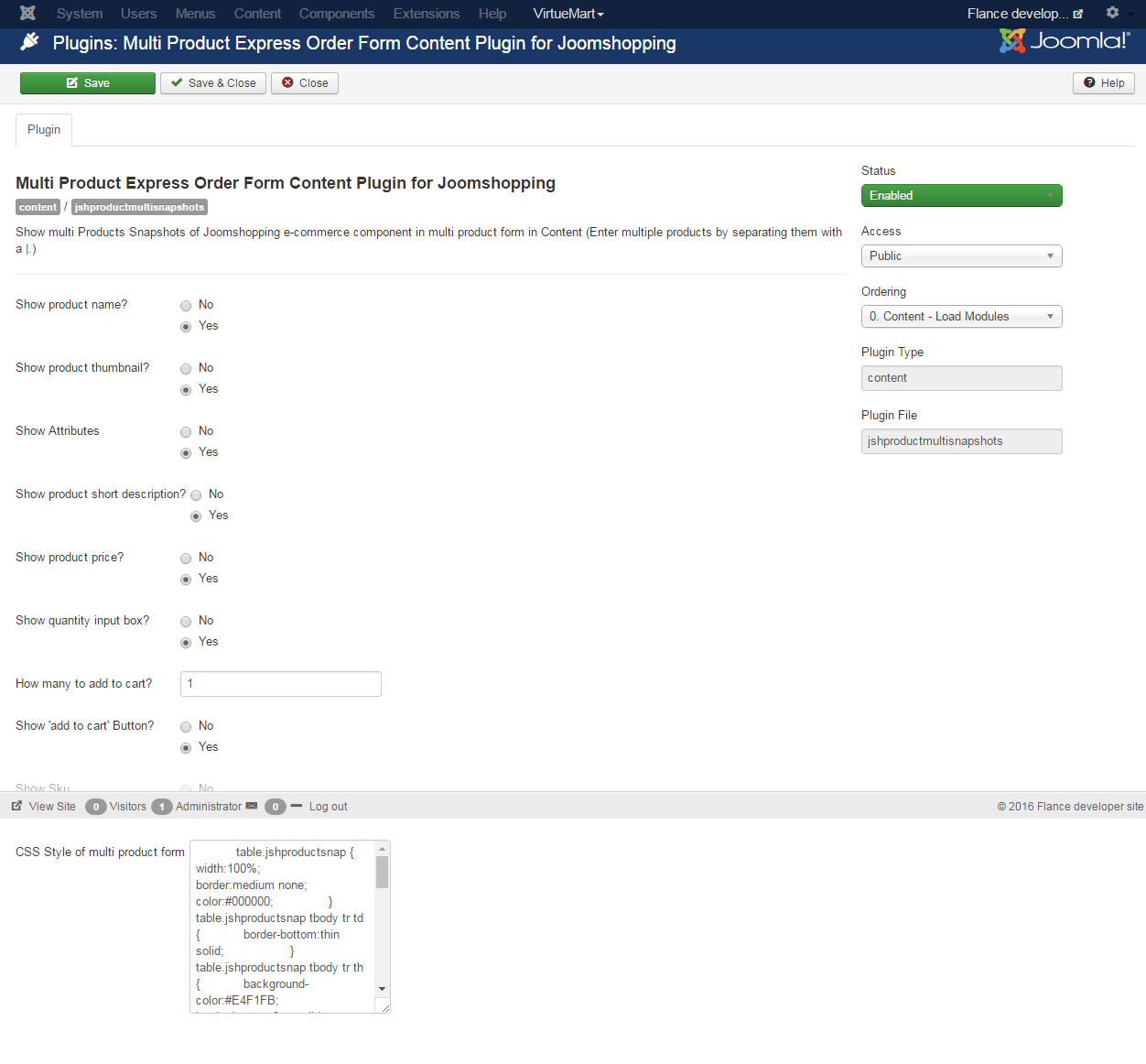Select Yes for Show 'add to cart' Button
This screenshot has width=1146, height=1064.
pyautogui.click(x=186, y=748)
